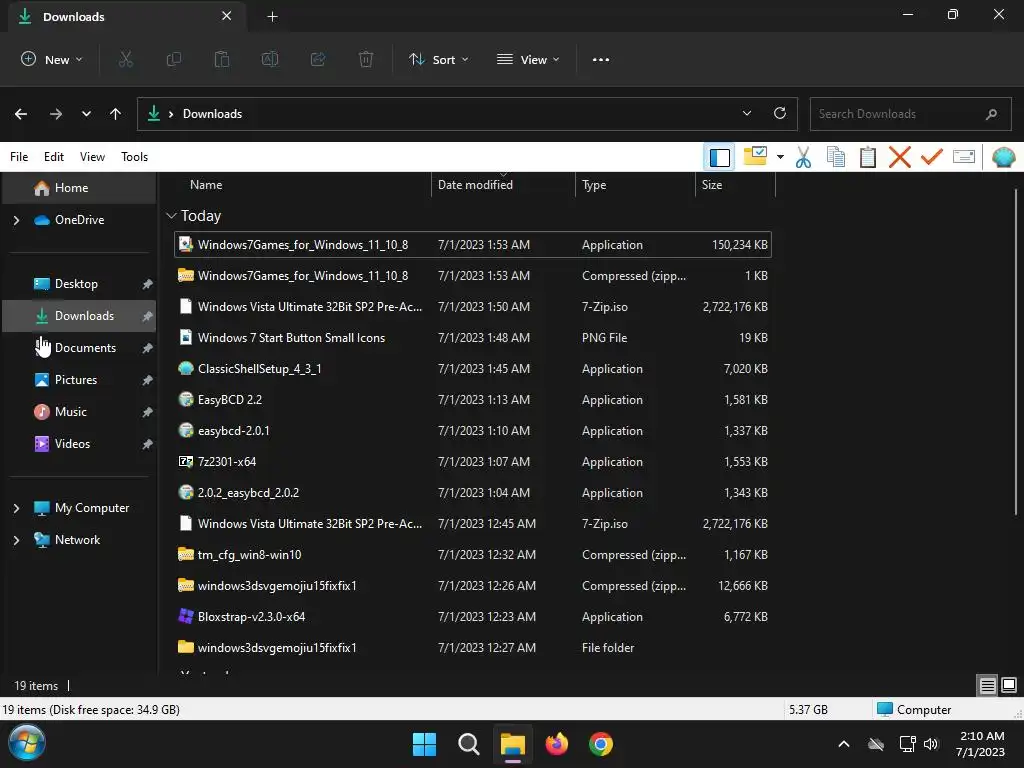This screenshot has height=768, width=1024.
Task: Toggle the navigation pane icon in Classic toolbar
Action: pos(719,157)
